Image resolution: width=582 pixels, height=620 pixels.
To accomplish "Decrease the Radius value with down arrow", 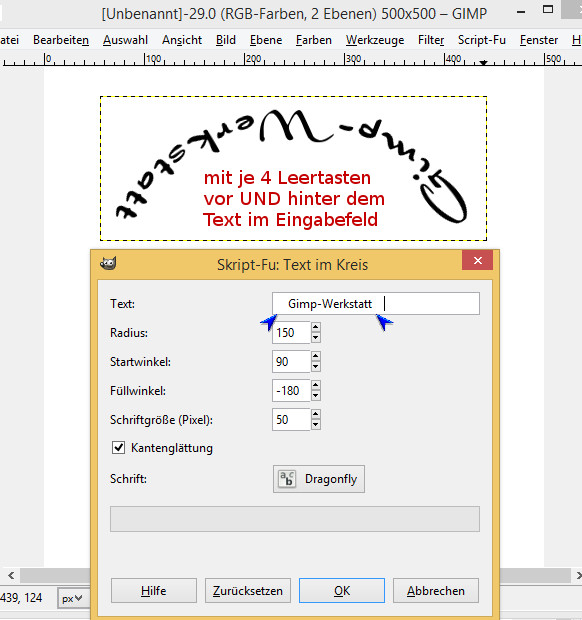I will click(x=316, y=338).
